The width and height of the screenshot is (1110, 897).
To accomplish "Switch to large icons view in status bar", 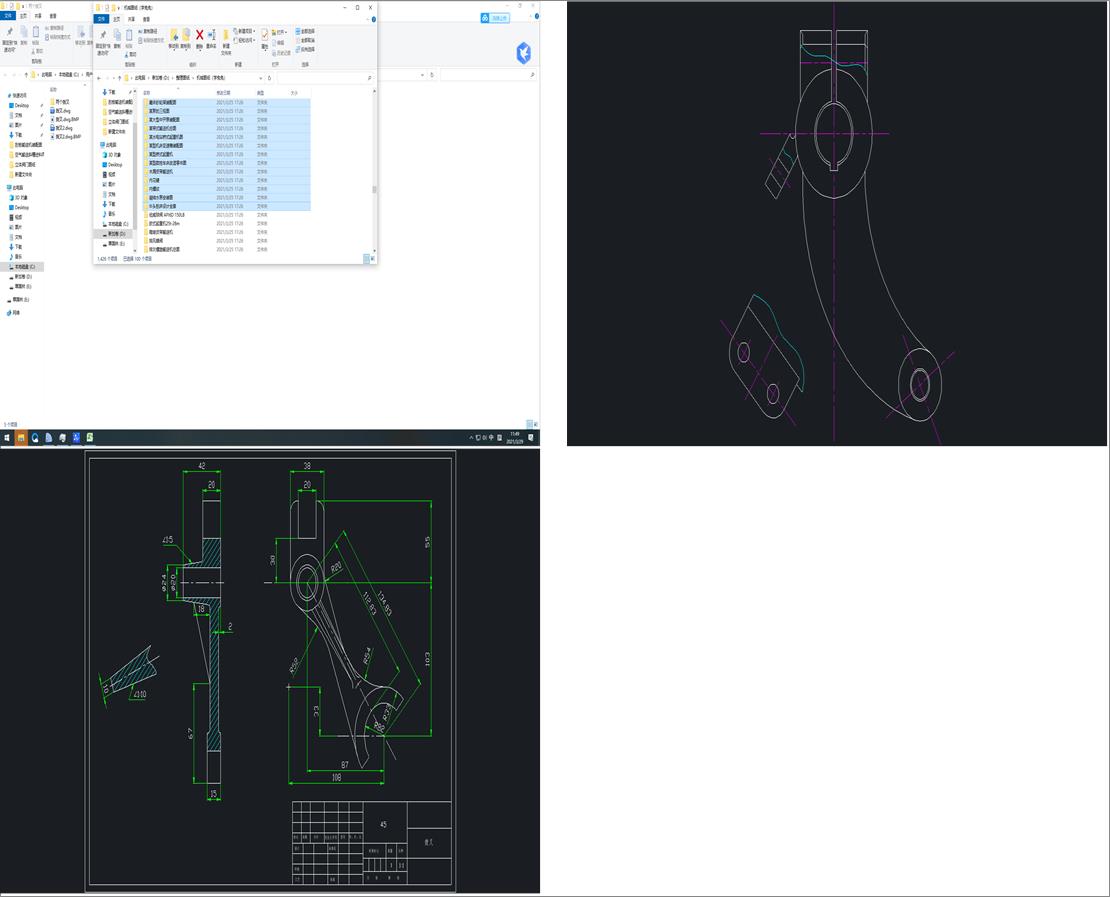I will pos(372,258).
